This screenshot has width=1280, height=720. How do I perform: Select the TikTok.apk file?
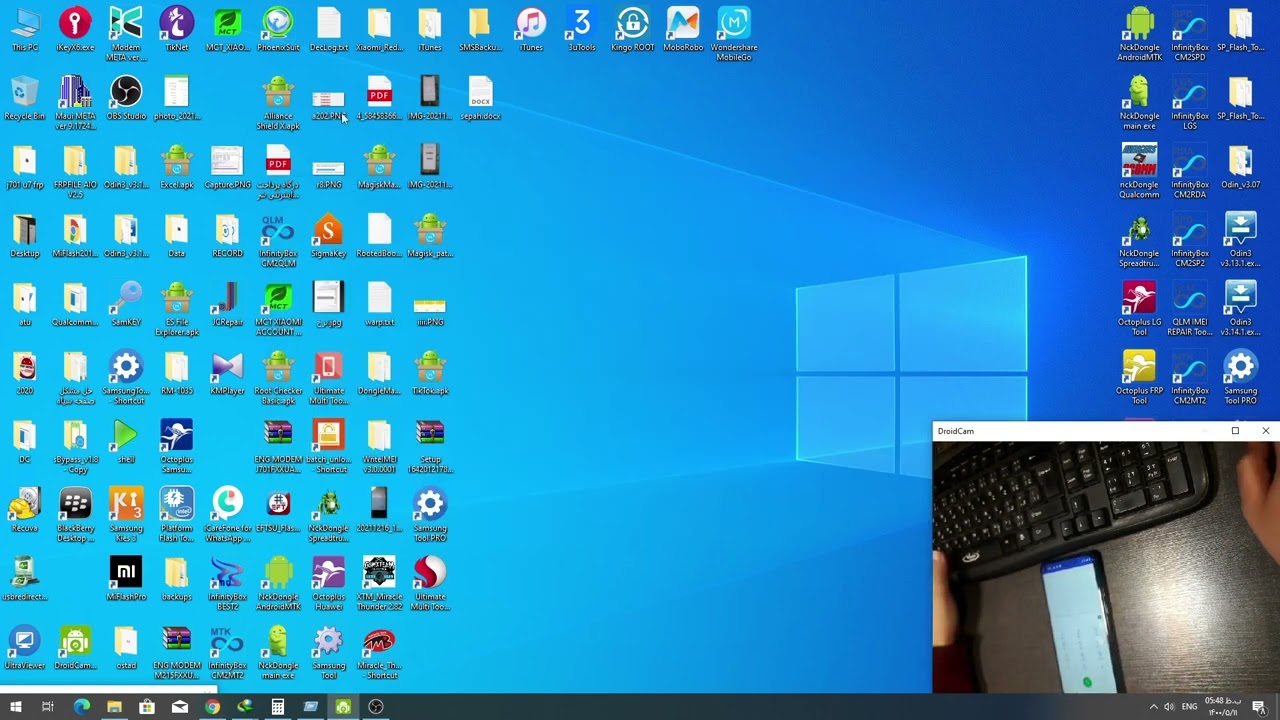click(430, 374)
